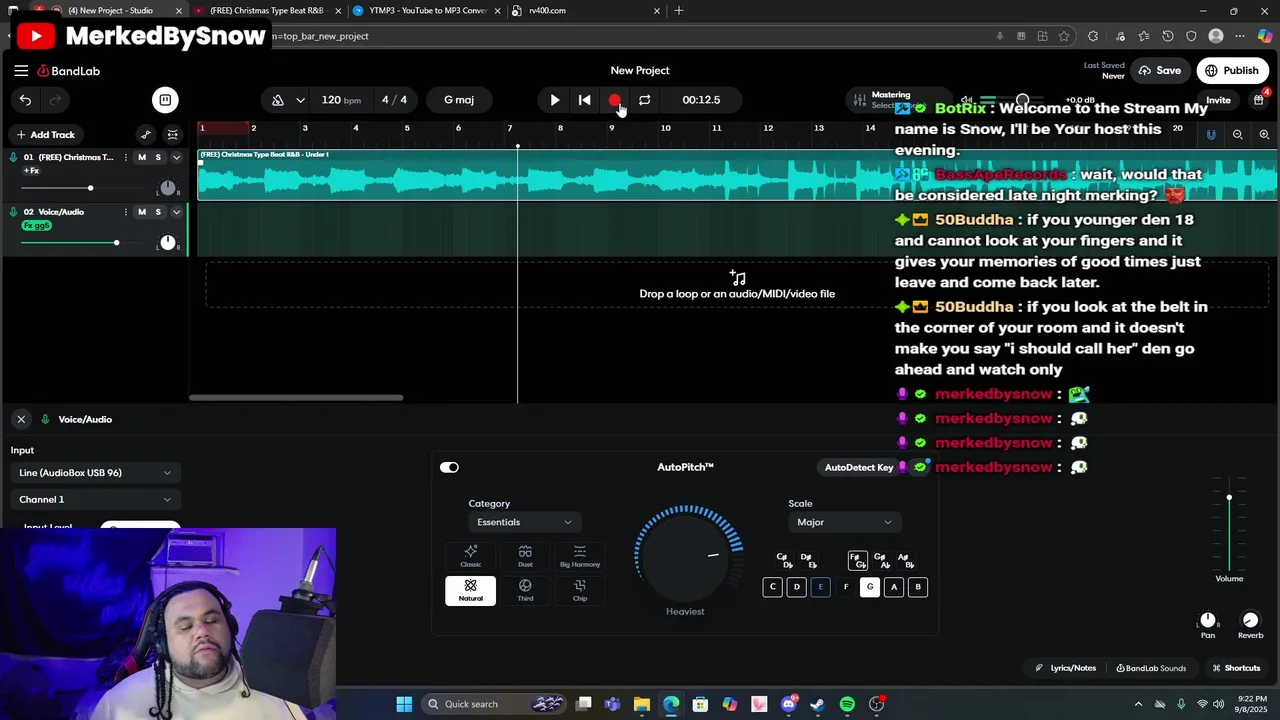Open Spotify from the taskbar
The image size is (1280, 720).
(847, 705)
